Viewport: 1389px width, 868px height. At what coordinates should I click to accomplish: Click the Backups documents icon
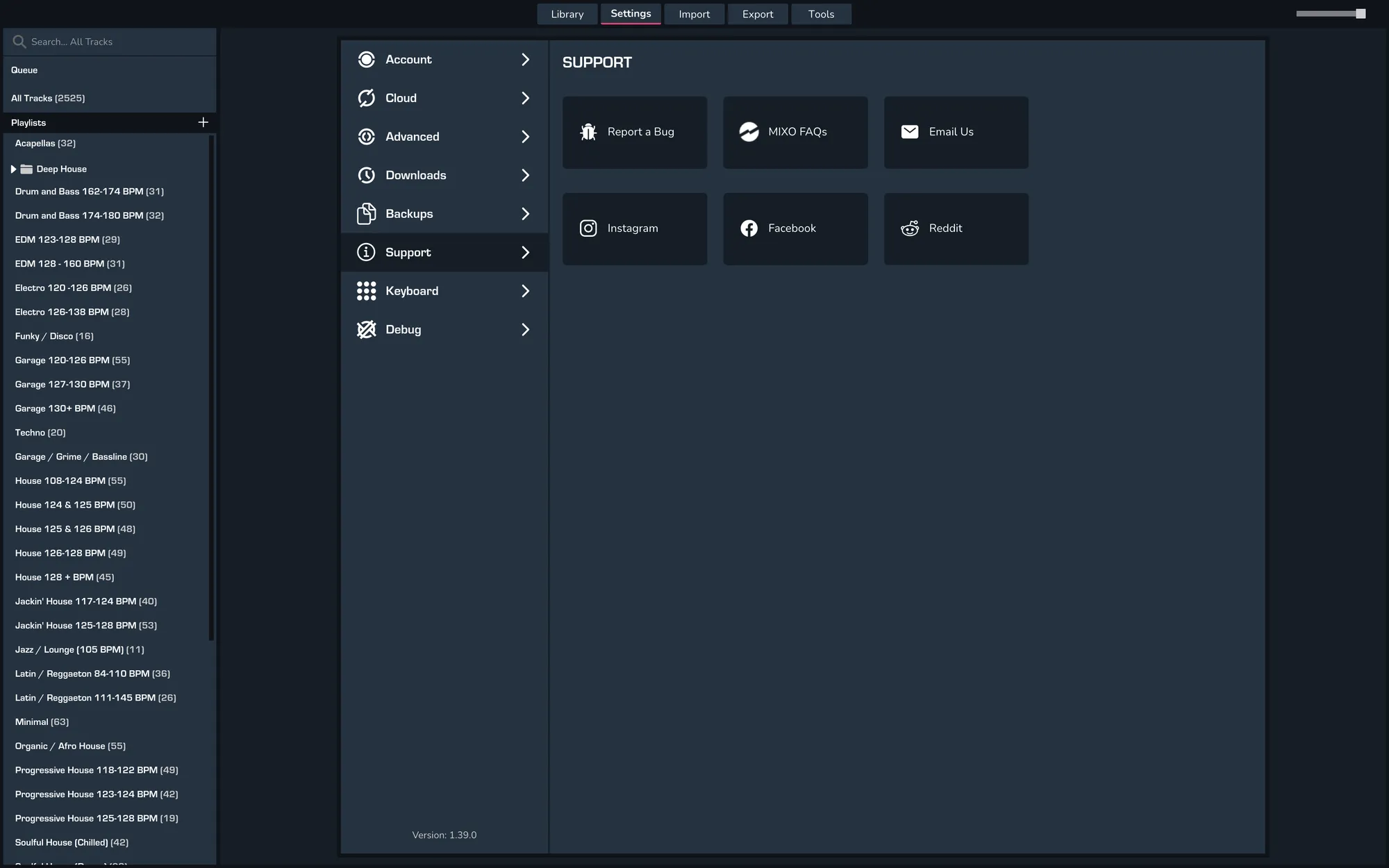[x=366, y=214]
